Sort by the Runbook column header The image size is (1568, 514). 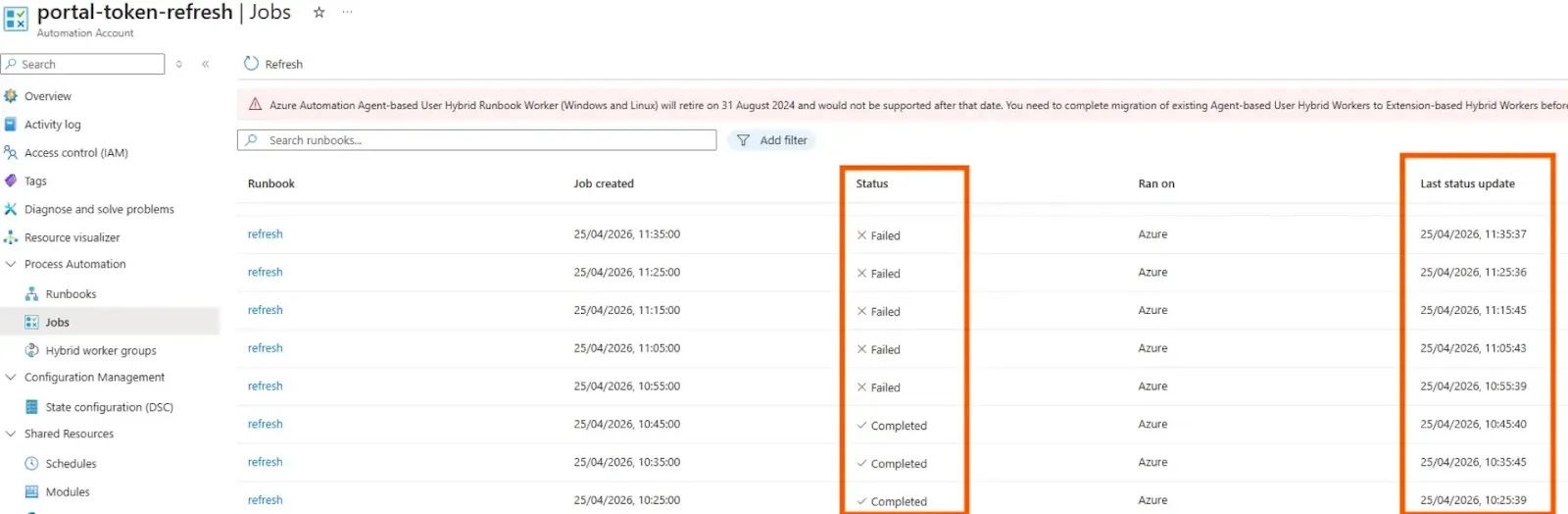tap(270, 183)
